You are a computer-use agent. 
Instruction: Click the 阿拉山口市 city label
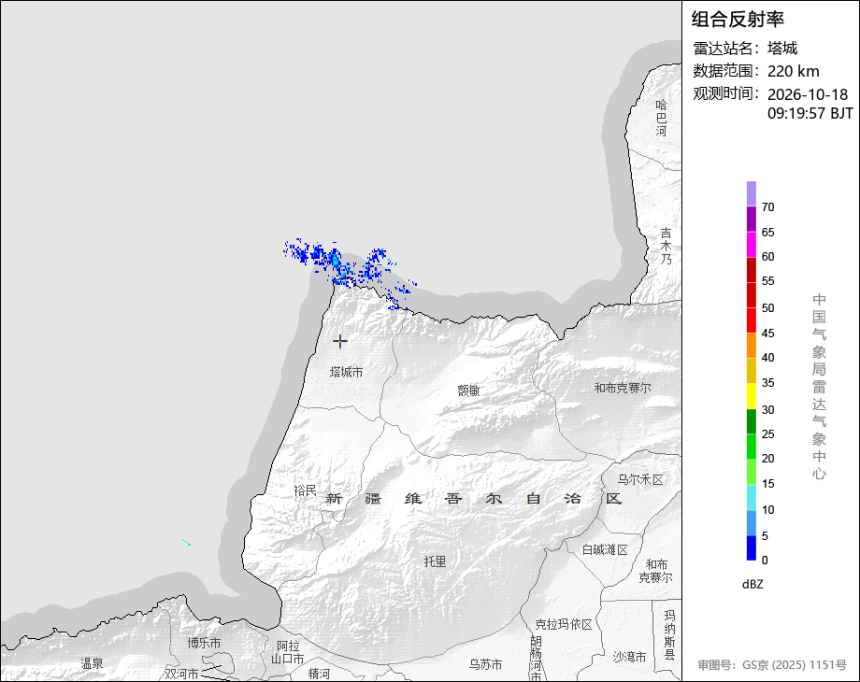290,652
